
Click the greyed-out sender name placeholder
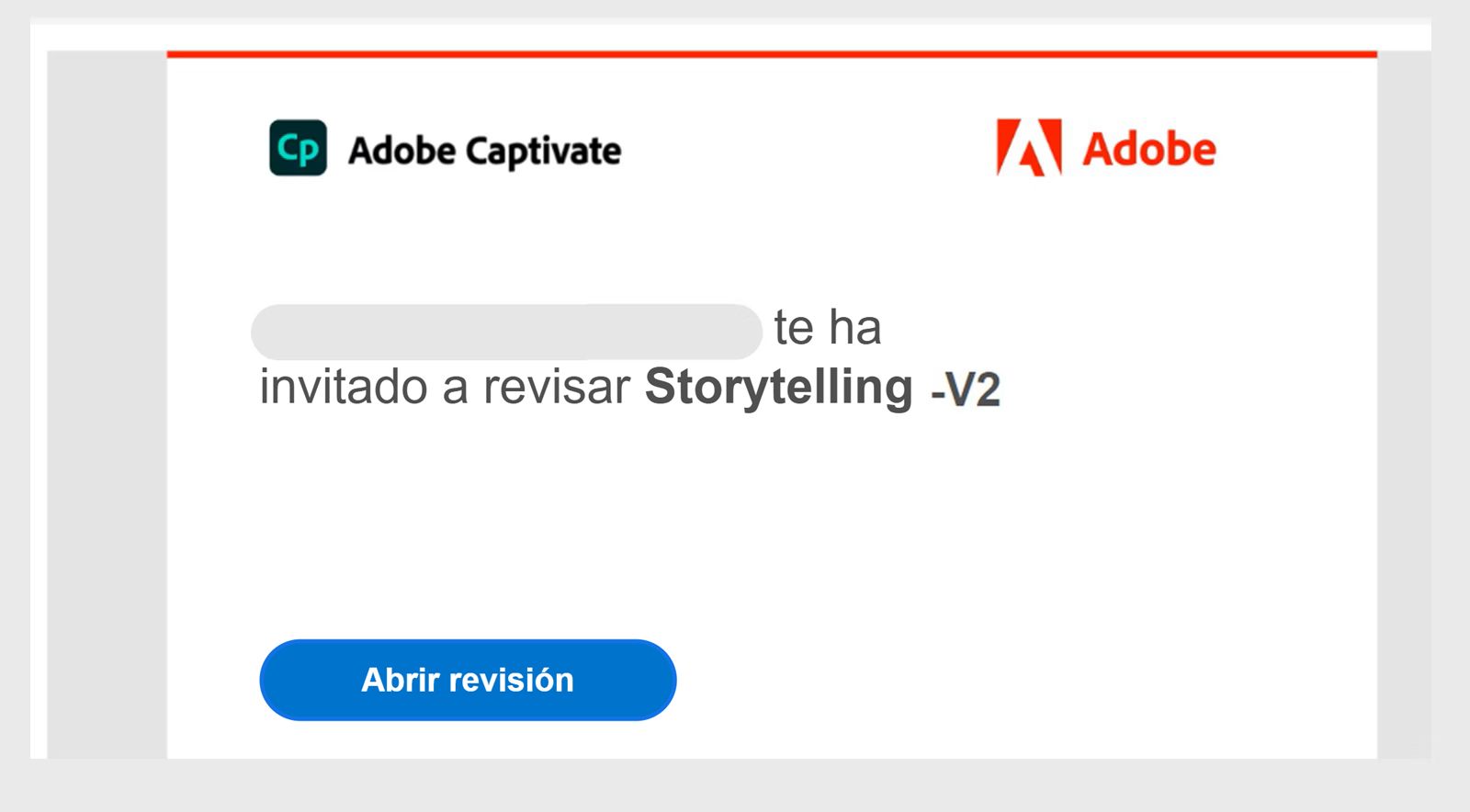[506, 332]
